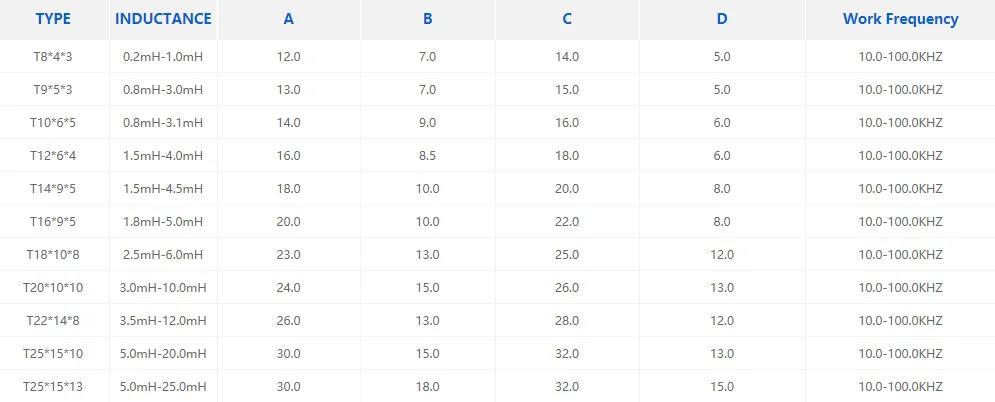Click the TYPE column header
This screenshot has height=402, width=995.
[53, 19]
